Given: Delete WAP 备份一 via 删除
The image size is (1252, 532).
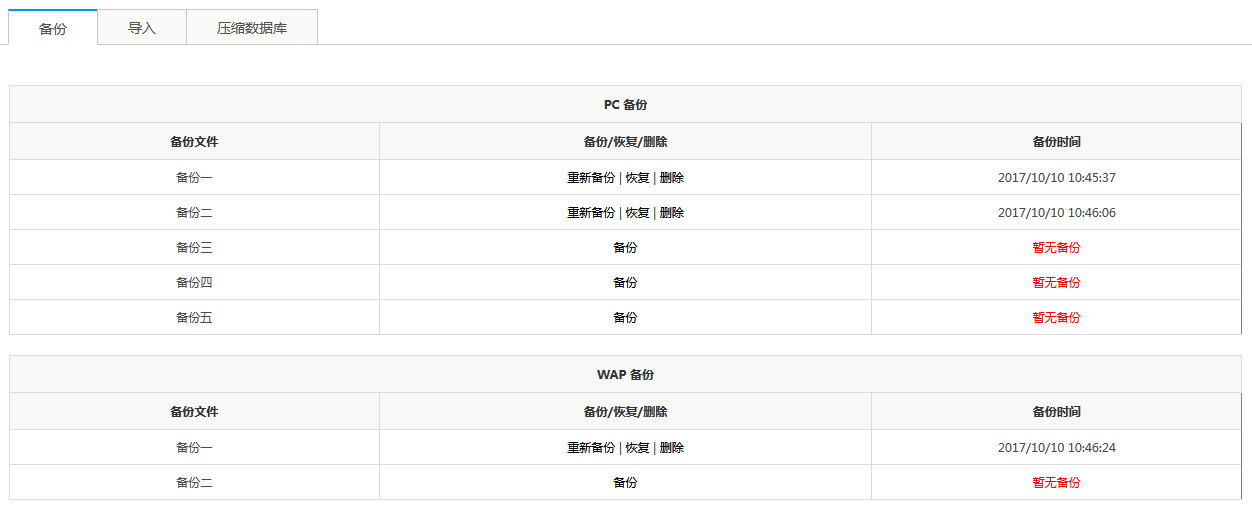Looking at the screenshot, I should click(672, 448).
